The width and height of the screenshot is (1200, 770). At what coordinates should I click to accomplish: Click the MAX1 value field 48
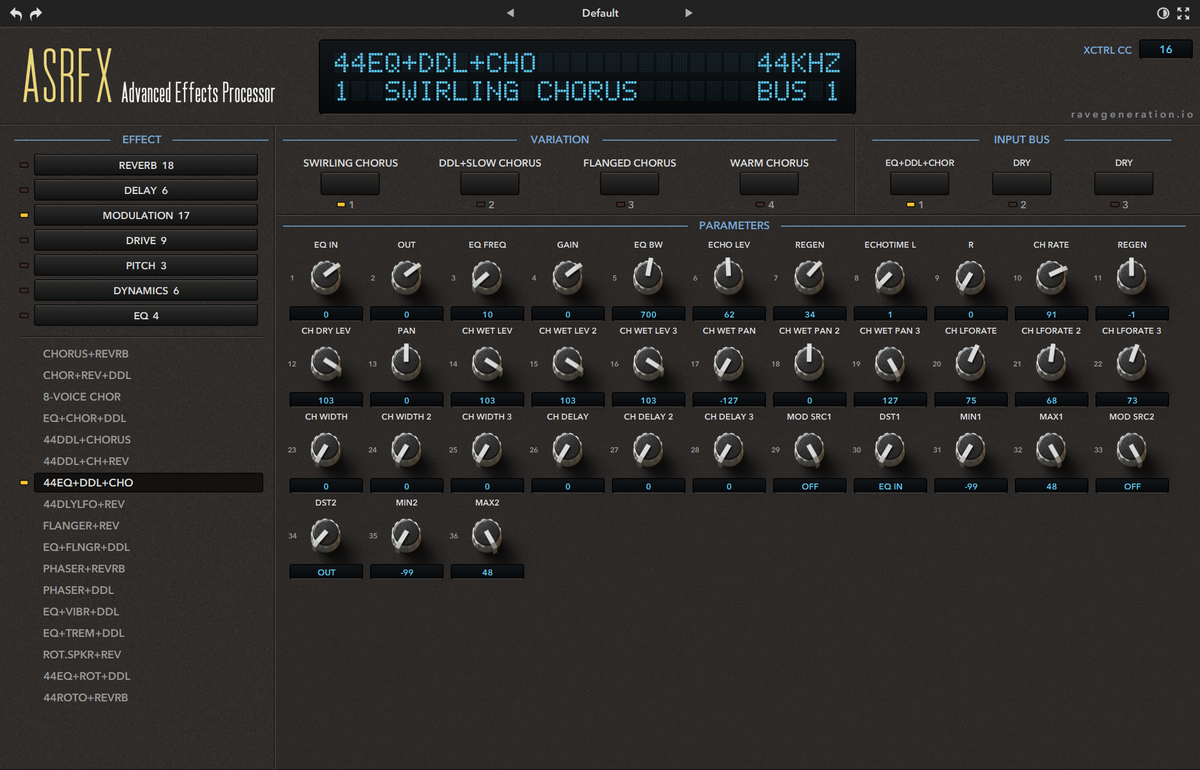(x=1051, y=486)
